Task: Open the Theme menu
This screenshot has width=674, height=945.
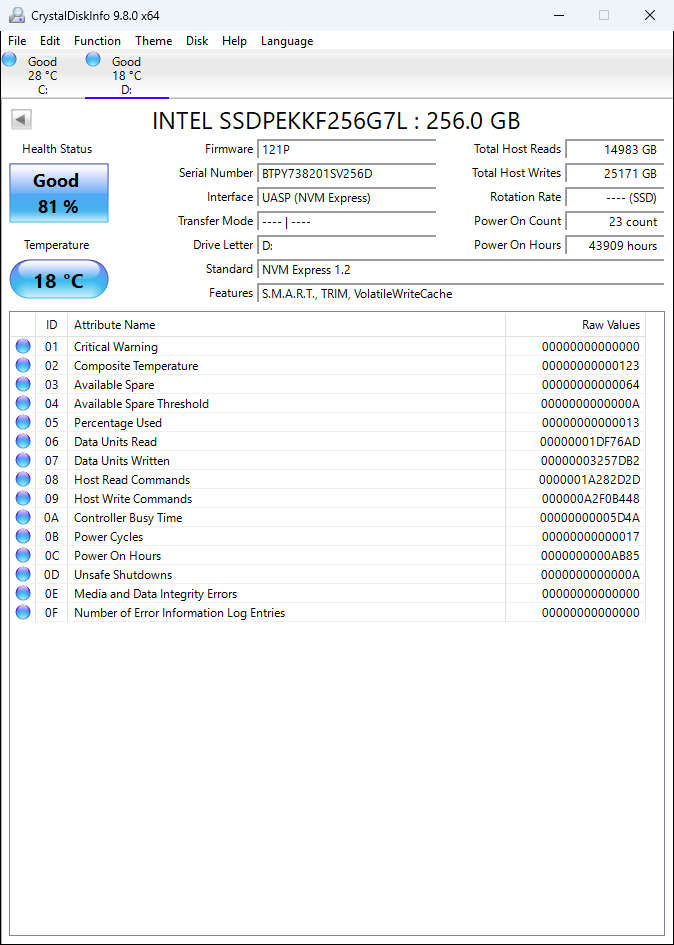Action: pyautogui.click(x=154, y=41)
